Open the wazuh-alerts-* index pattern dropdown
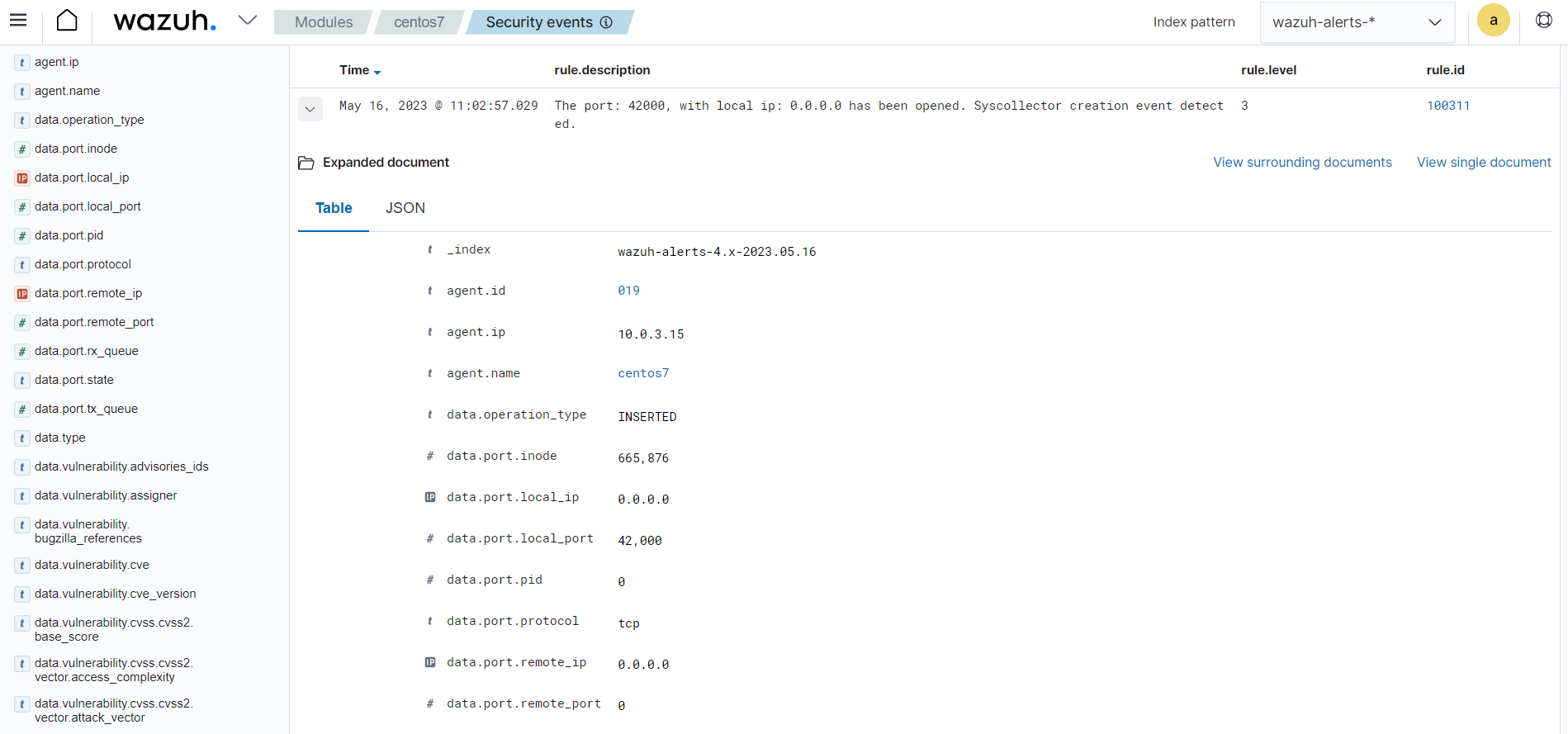 [x=1357, y=22]
